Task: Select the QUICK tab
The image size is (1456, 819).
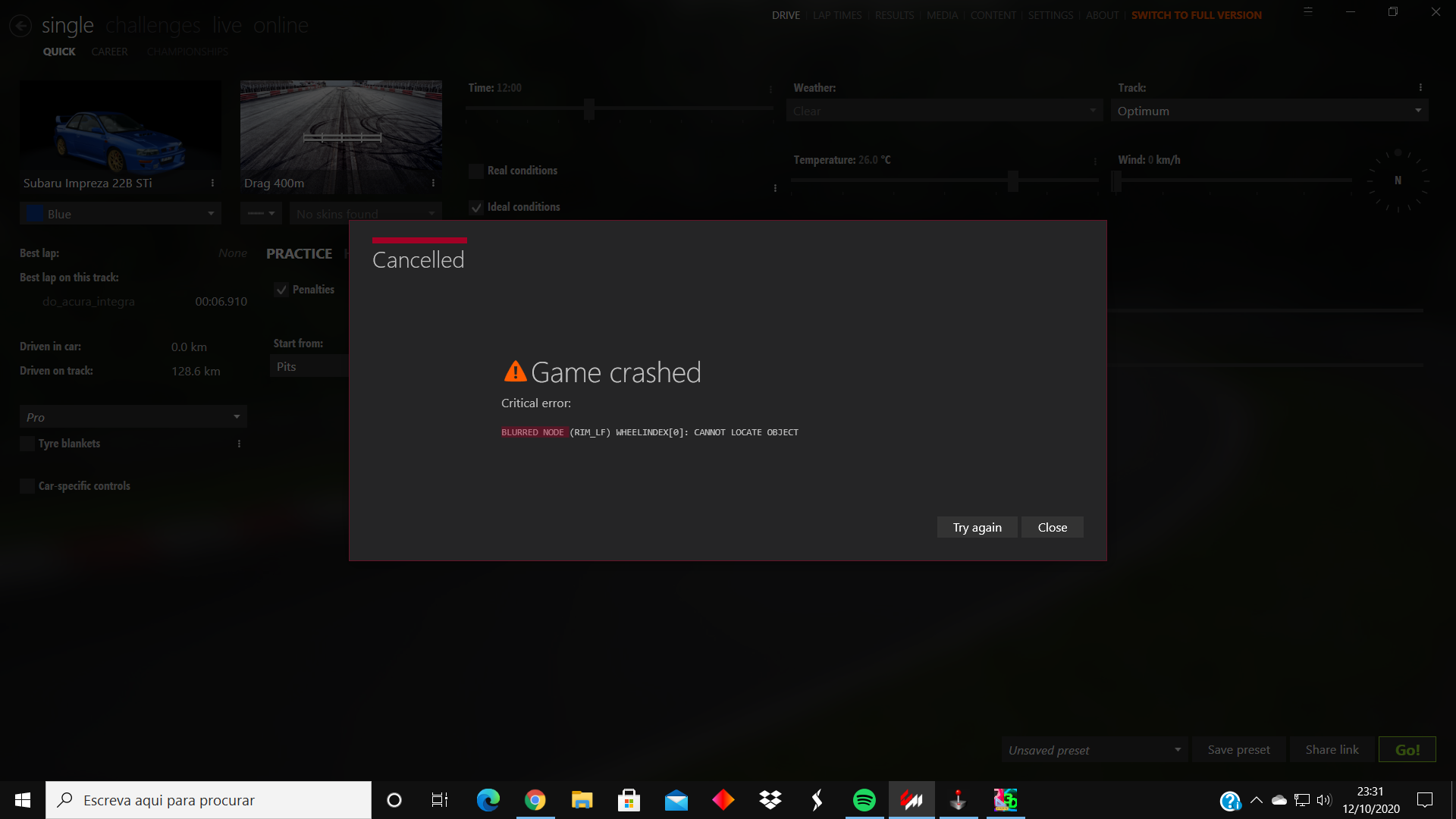Action: pyautogui.click(x=59, y=52)
